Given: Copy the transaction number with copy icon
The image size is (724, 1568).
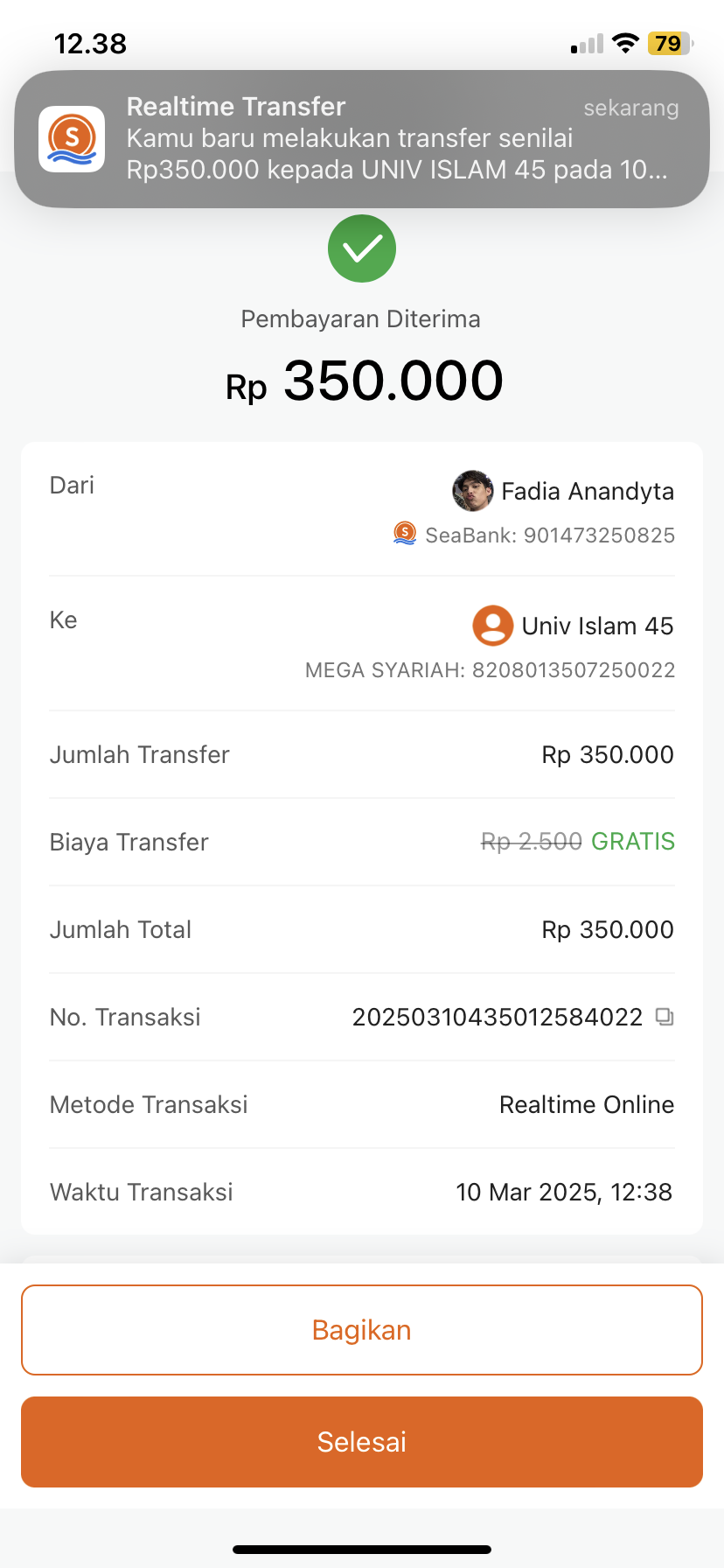Looking at the screenshot, I should tap(665, 1017).
